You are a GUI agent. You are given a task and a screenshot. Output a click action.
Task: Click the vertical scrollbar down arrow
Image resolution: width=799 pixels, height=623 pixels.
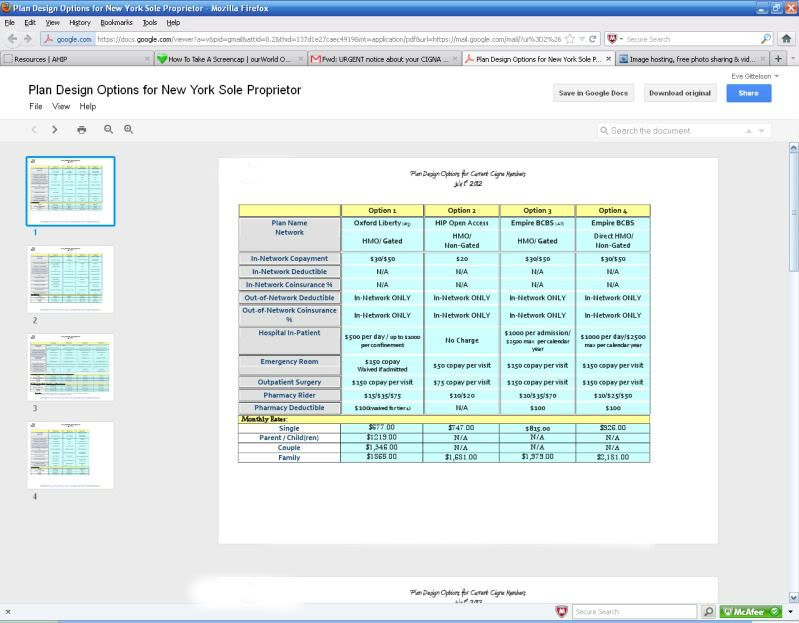tap(793, 597)
